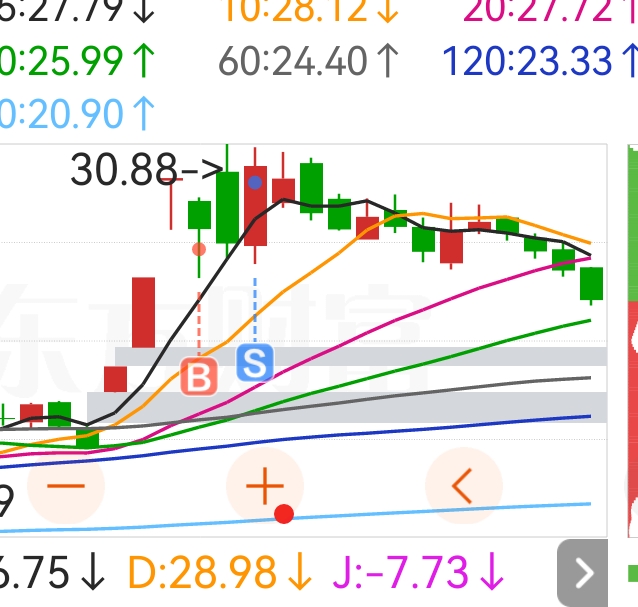The width and height of the screenshot is (638, 607).
Task: Tap the left chevron scroll-back button
Action: [464, 485]
